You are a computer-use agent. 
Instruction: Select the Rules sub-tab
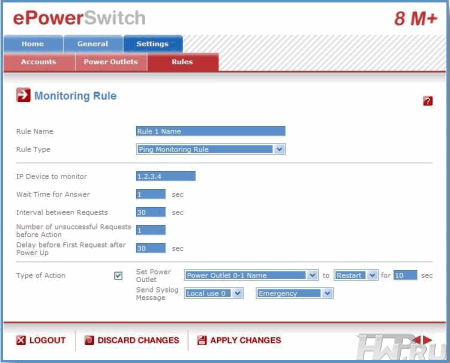[x=183, y=62]
